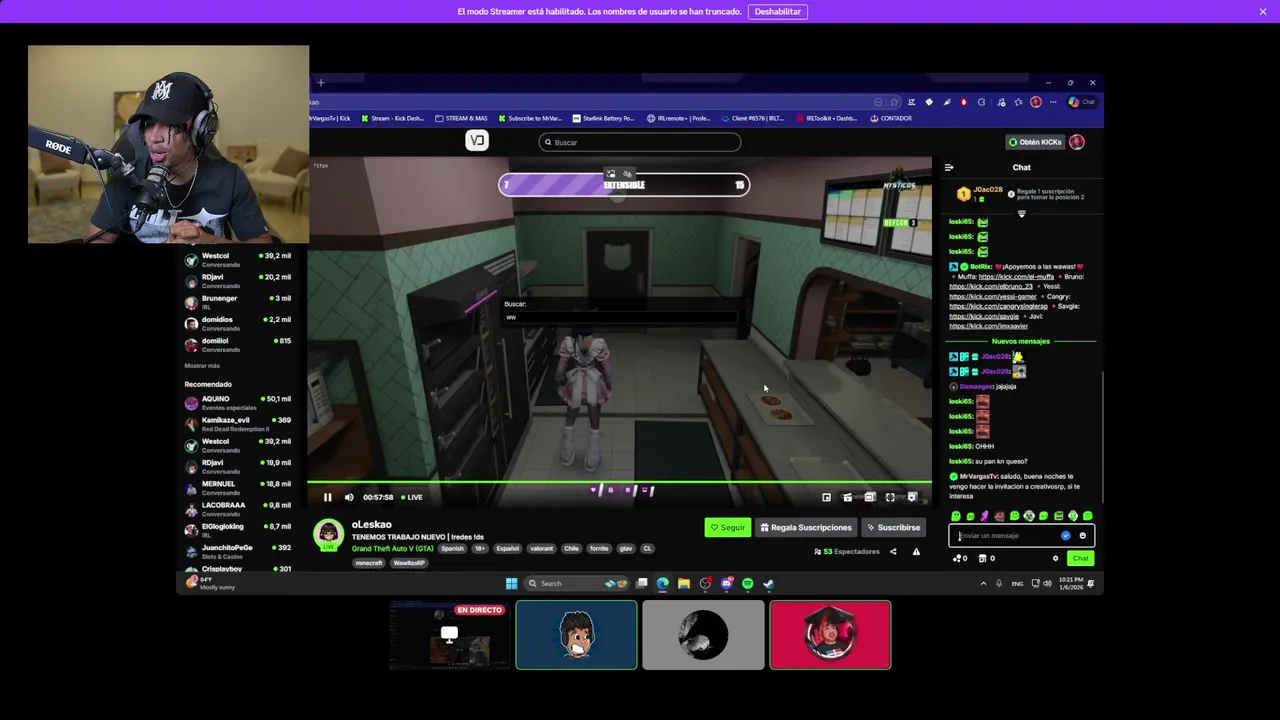
Task: Click the Deshabilitar button in streamer banner
Action: coord(777,12)
